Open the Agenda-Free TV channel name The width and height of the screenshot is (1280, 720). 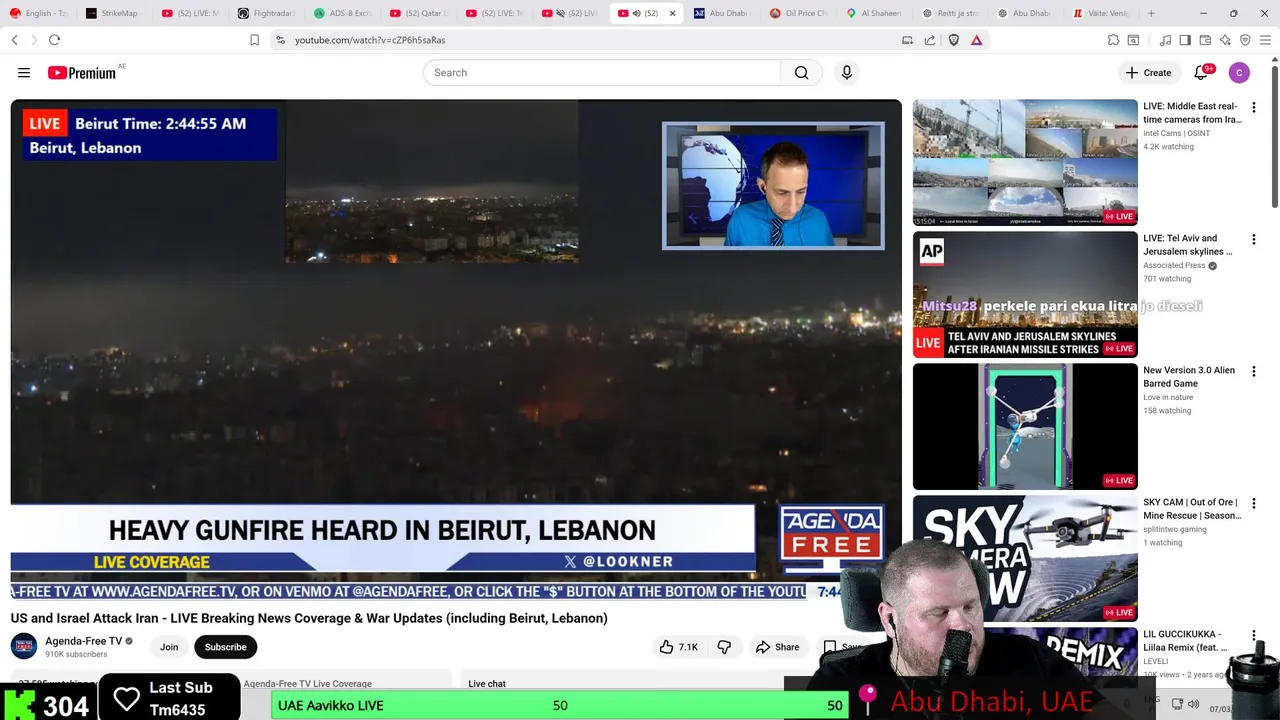point(84,641)
